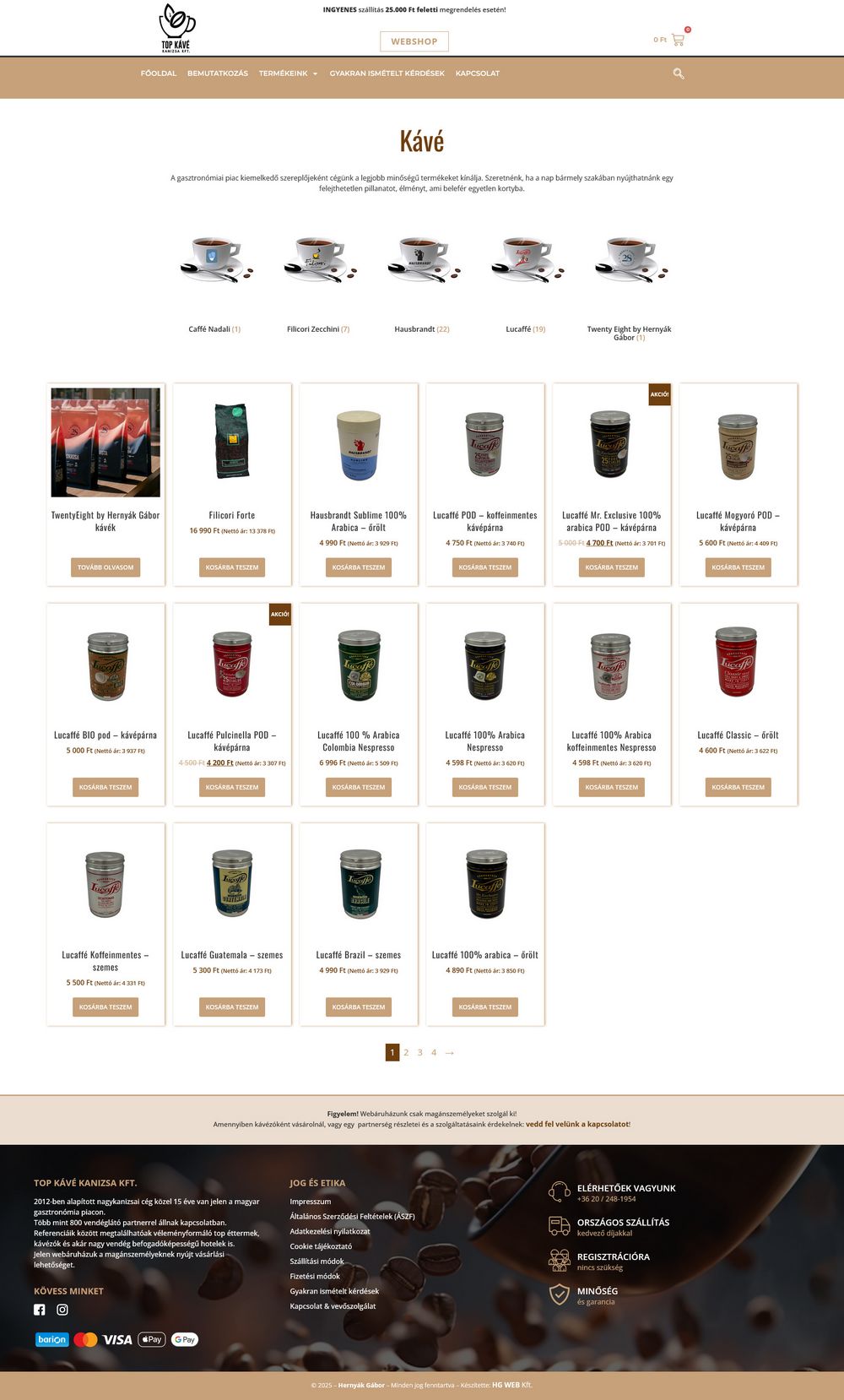Add Filicori Forte to cart
This screenshot has width=844, height=1400.
click(232, 567)
